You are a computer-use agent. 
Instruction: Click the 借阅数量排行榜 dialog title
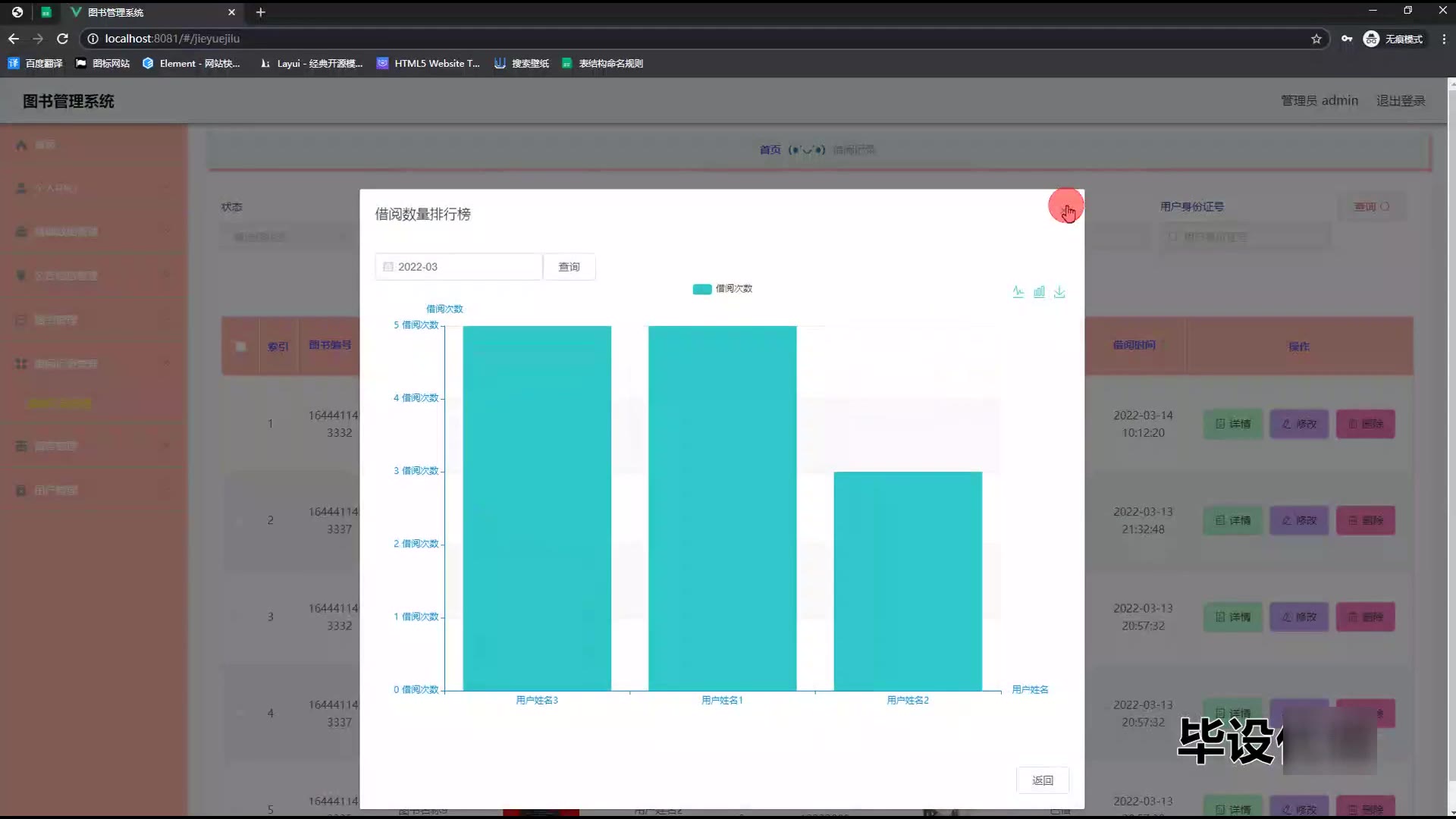click(x=422, y=215)
